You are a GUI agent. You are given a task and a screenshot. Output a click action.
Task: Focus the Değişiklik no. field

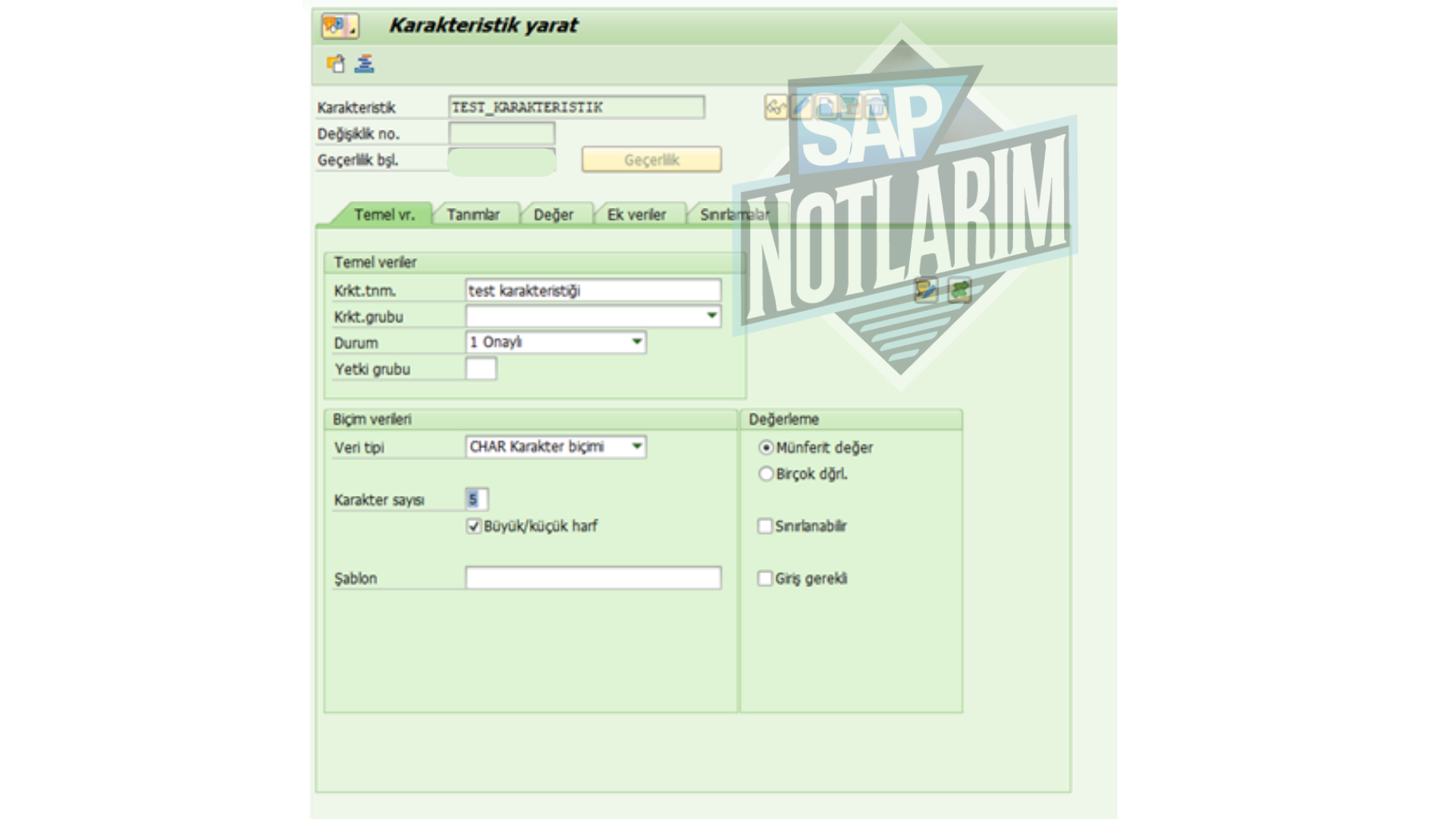pyautogui.click(x=502, y=133)
